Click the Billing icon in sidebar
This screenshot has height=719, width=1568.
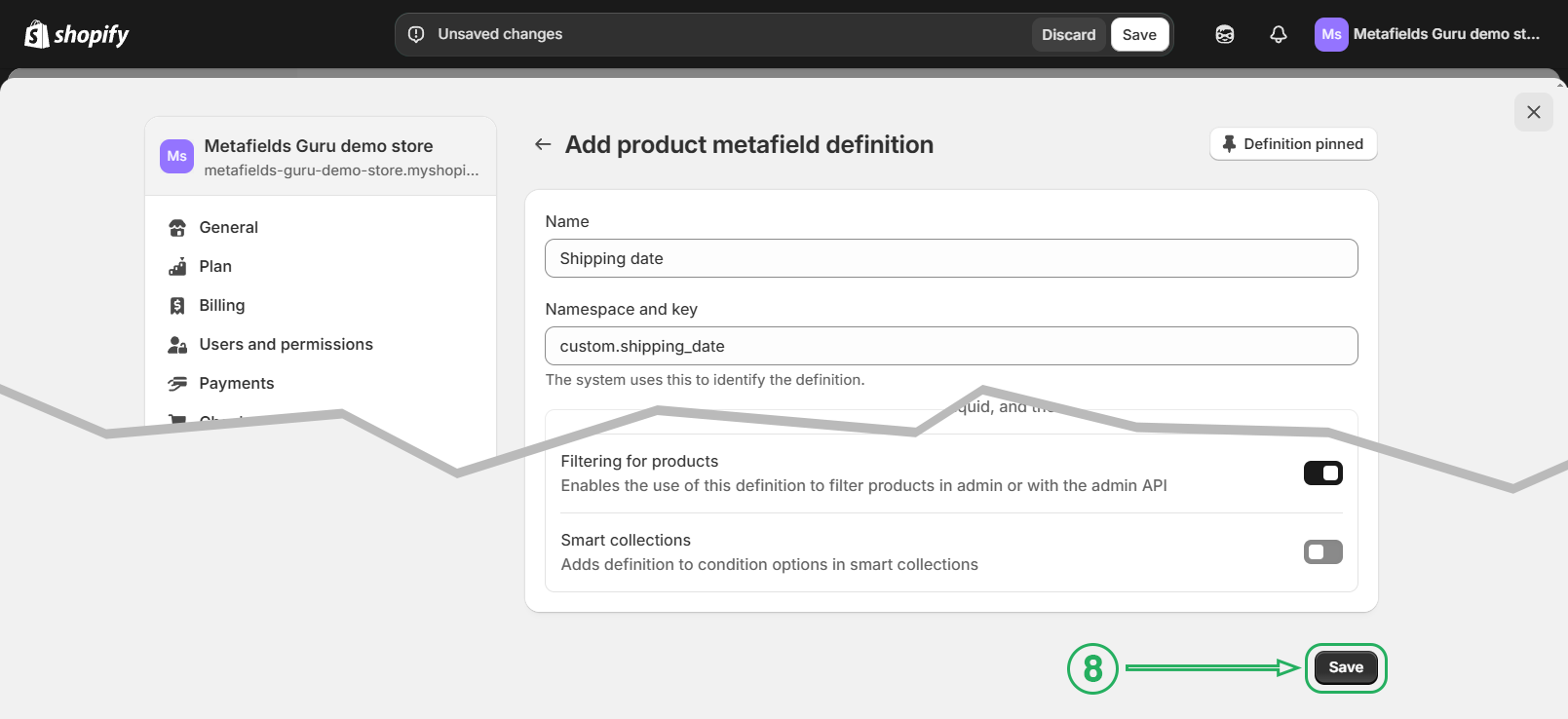click(x=177, y=306)
